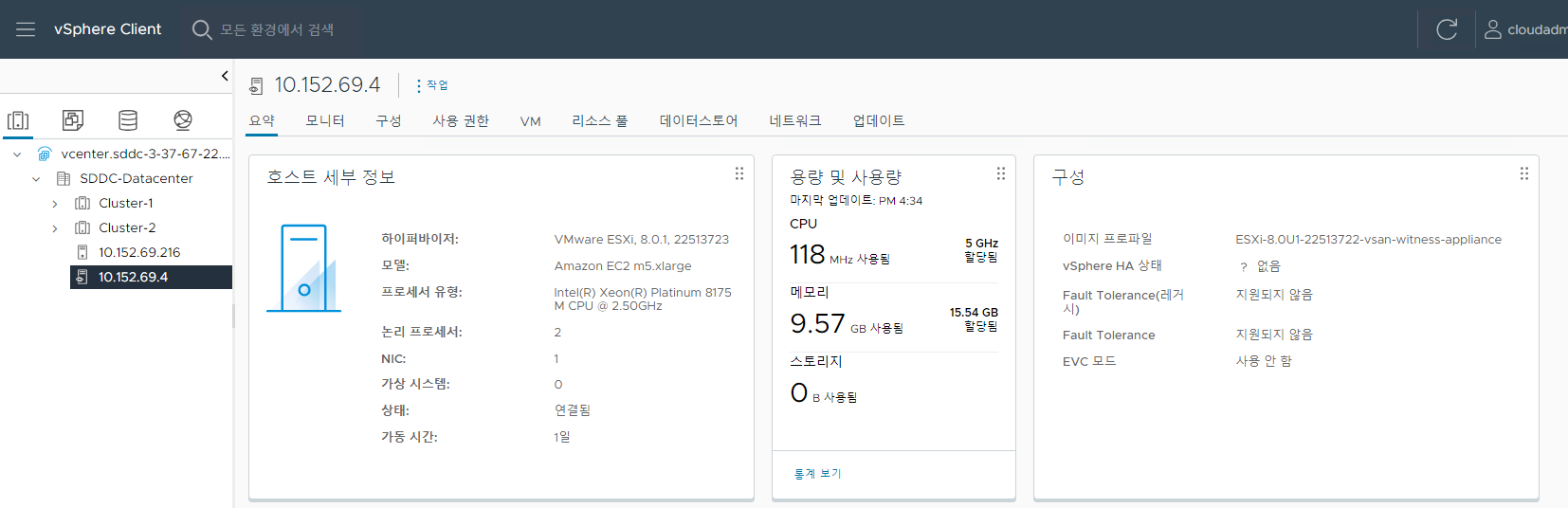Expand the Cluster-1 tree node

[x=55, y=203]
